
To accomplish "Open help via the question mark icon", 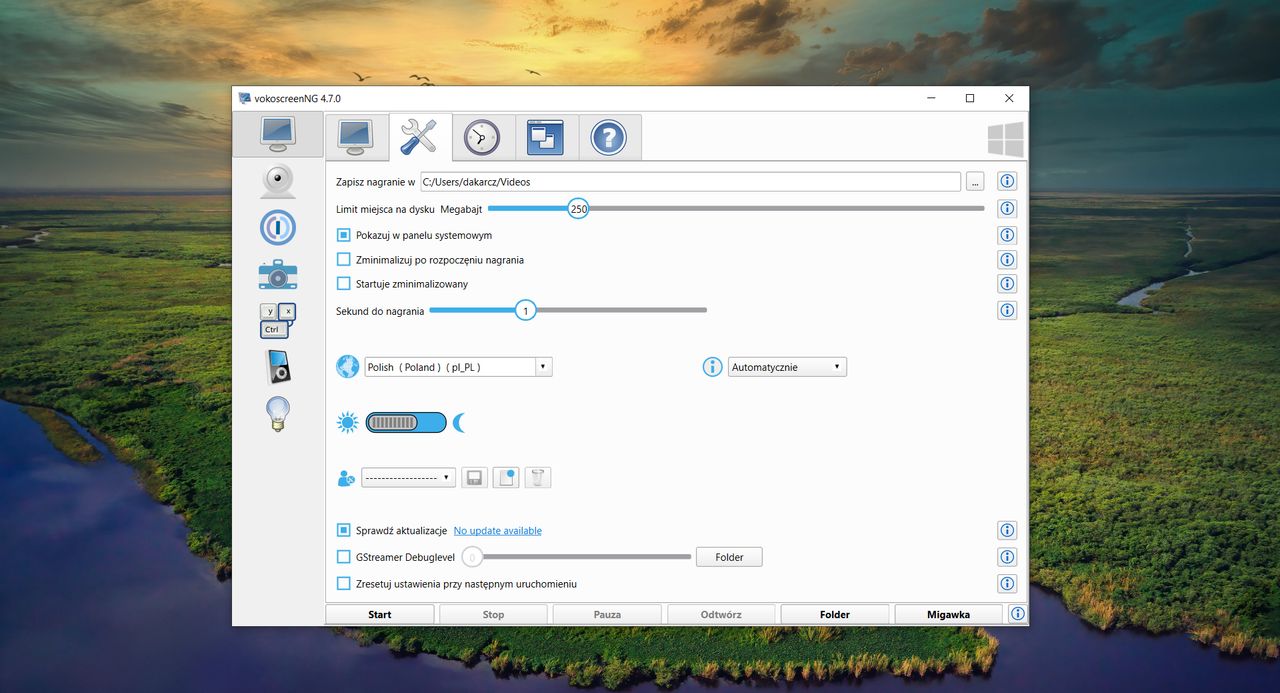I will tap(609, 137).
